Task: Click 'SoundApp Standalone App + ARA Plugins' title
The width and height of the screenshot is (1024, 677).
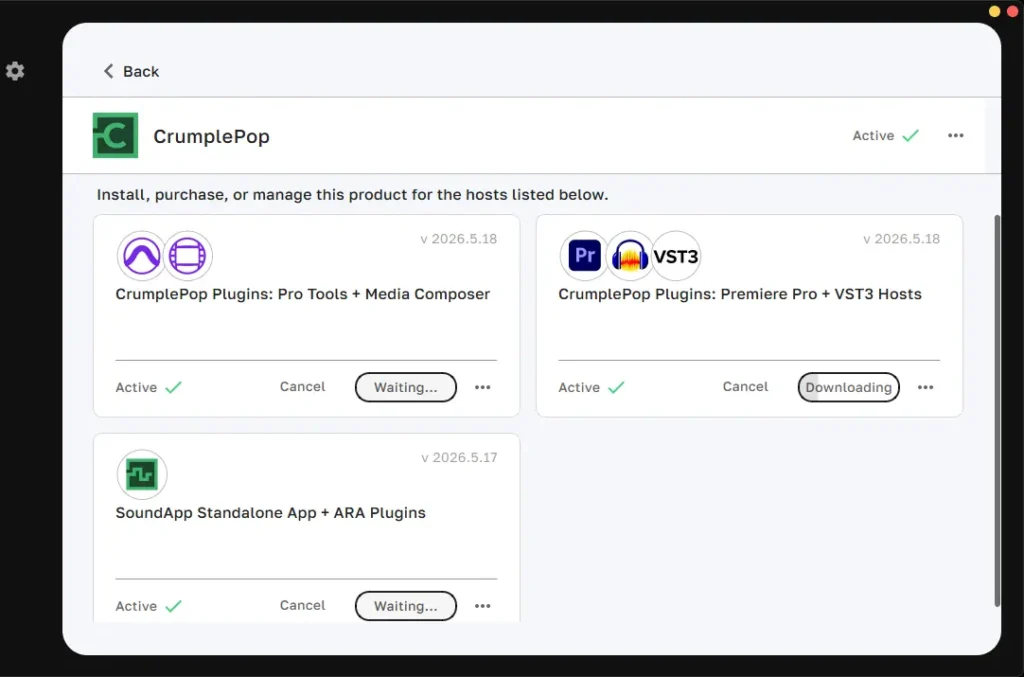Action: click(x=270, y=512)
